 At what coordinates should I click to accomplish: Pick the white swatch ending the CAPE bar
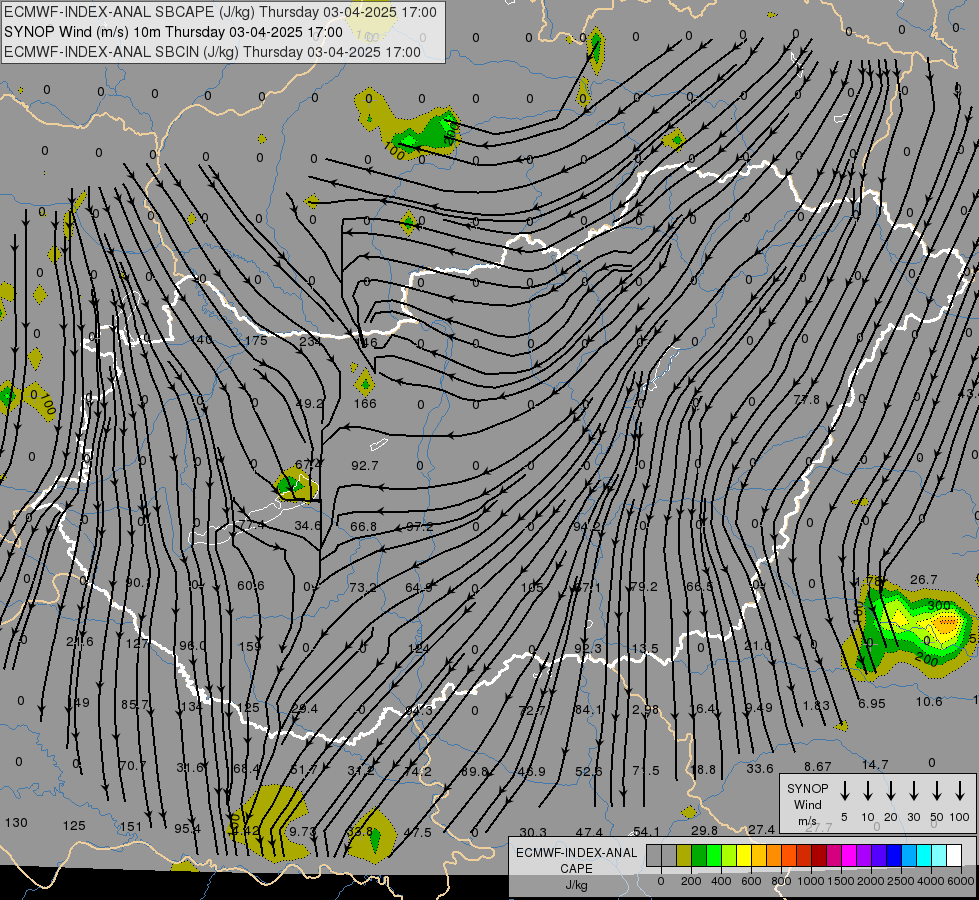coord(953,856)
